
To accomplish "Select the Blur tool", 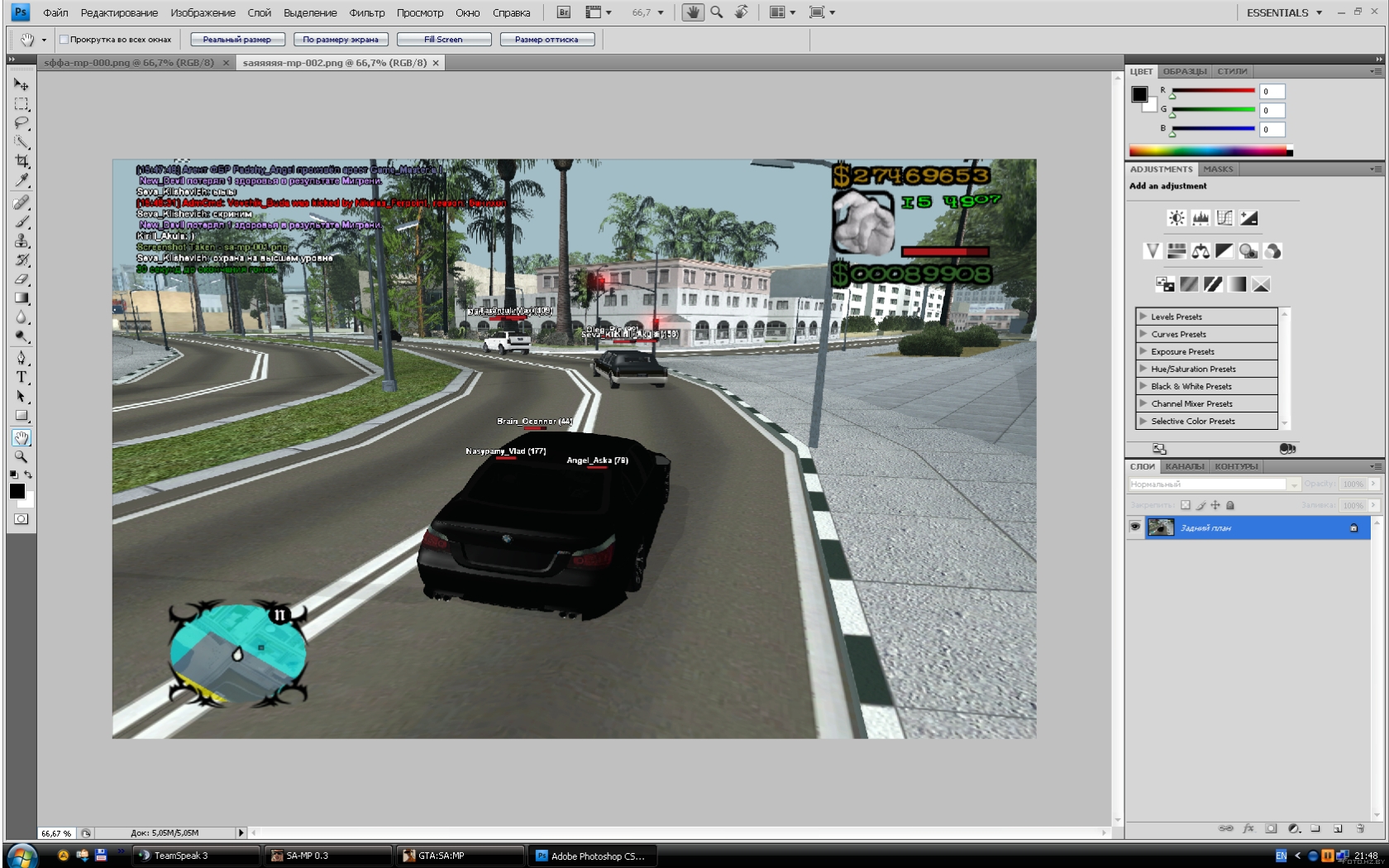I will tap(21, 317).
